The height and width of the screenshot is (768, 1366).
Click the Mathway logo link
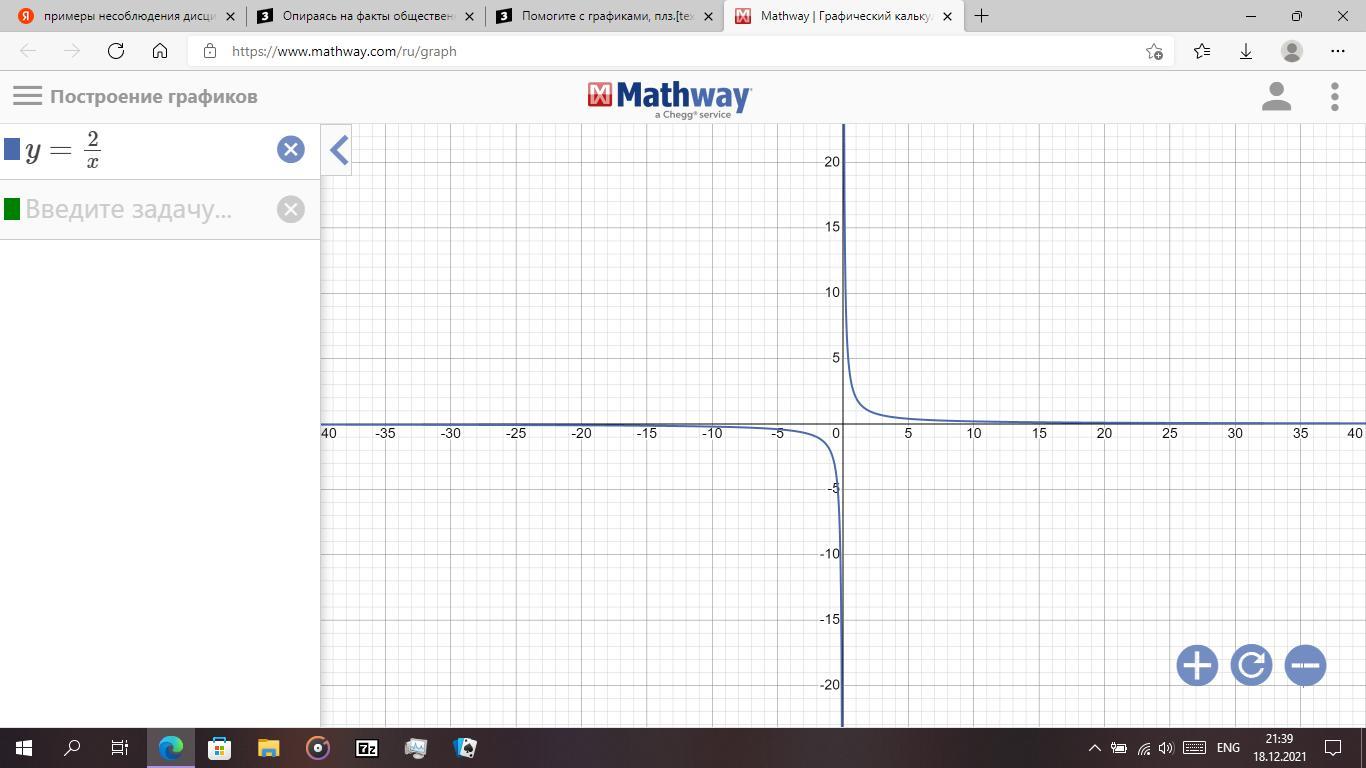669,97
